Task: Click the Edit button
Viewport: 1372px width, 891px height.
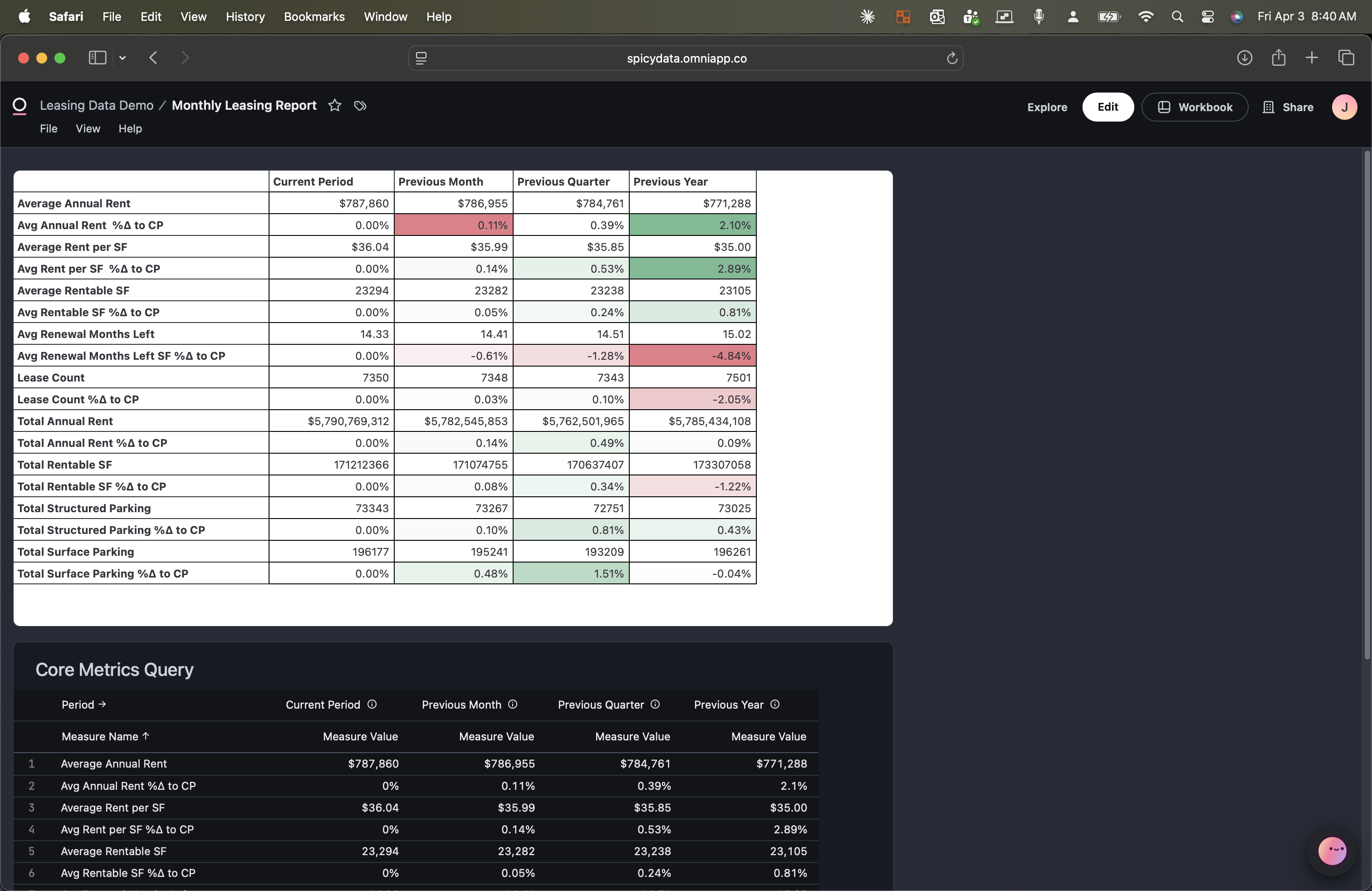Action: 1107,107
